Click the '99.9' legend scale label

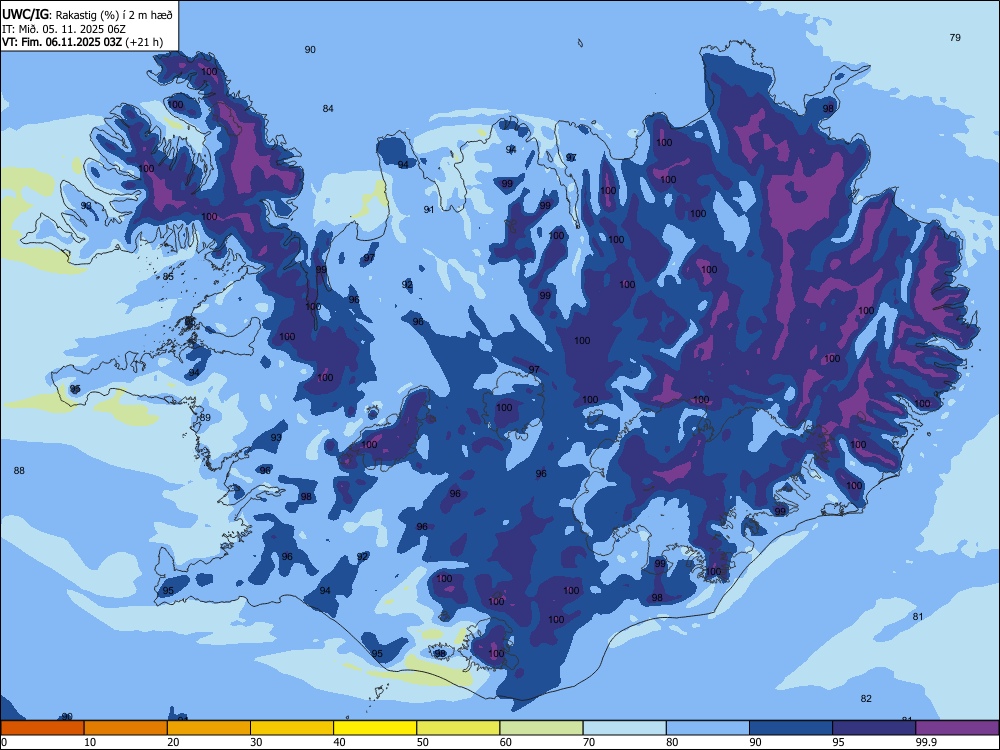(x=926, y=742)
